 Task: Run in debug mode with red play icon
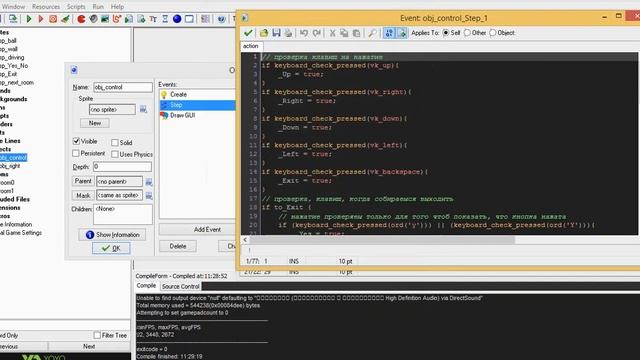pyautogui.click(x=41, y=19)
